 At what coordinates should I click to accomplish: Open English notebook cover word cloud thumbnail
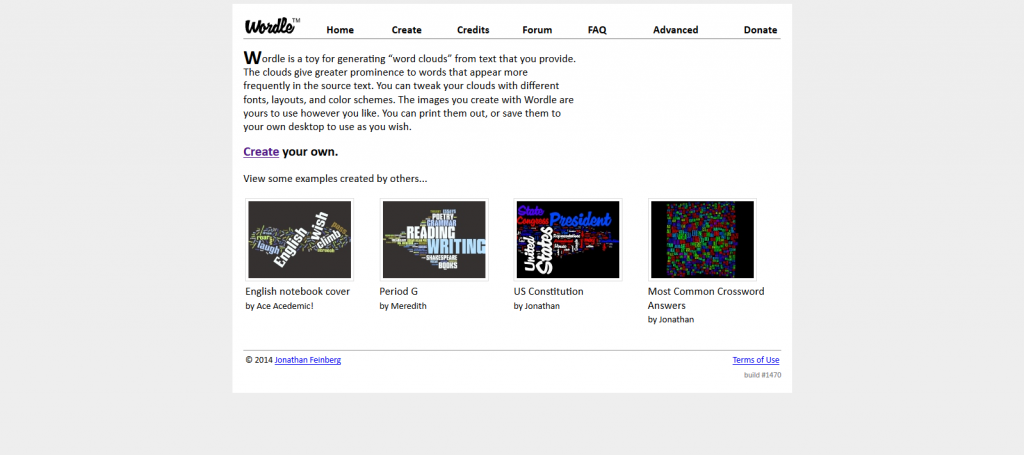click(x=299, y=239)
